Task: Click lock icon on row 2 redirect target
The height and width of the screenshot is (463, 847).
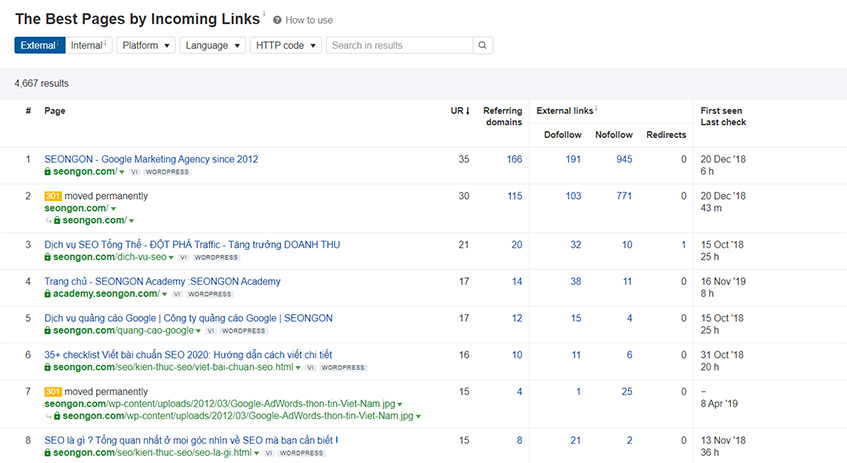Action: click(x=57, y=220)
